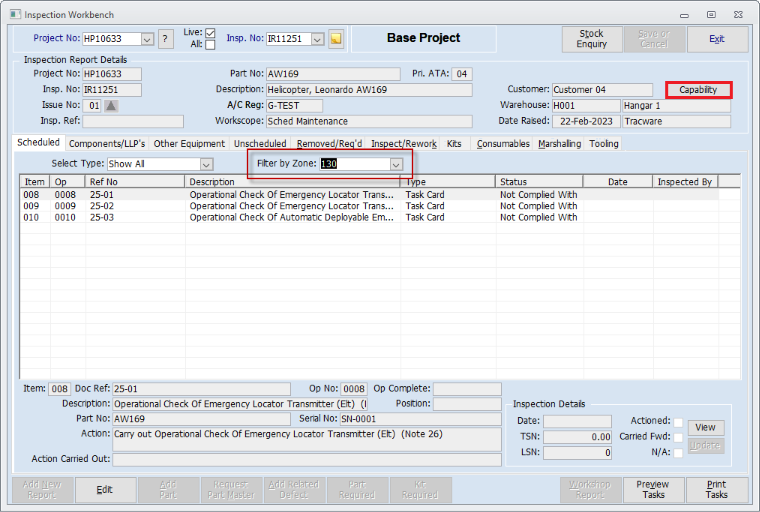Select task row 009 with Ref No 25-02
The height and width of the screenshot is (512, 760).
click(300, 206)
